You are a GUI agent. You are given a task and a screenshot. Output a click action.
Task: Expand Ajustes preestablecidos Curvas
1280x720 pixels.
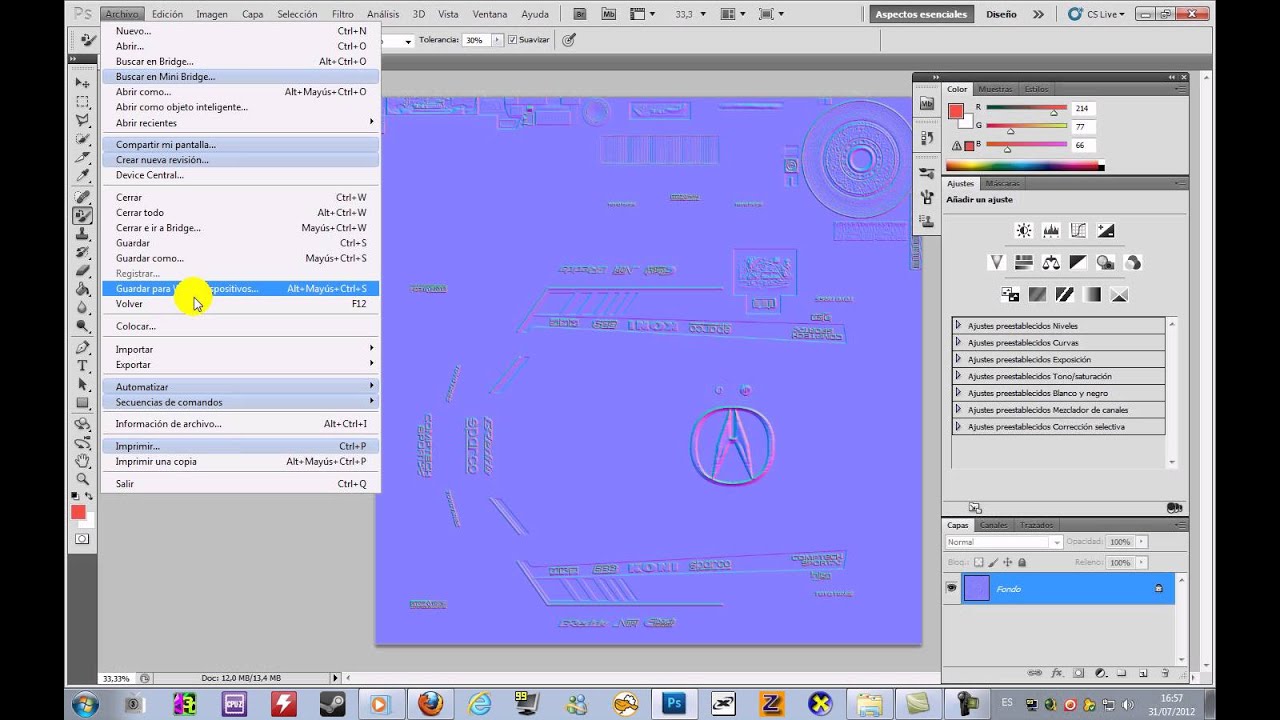[x=958, y=342]
